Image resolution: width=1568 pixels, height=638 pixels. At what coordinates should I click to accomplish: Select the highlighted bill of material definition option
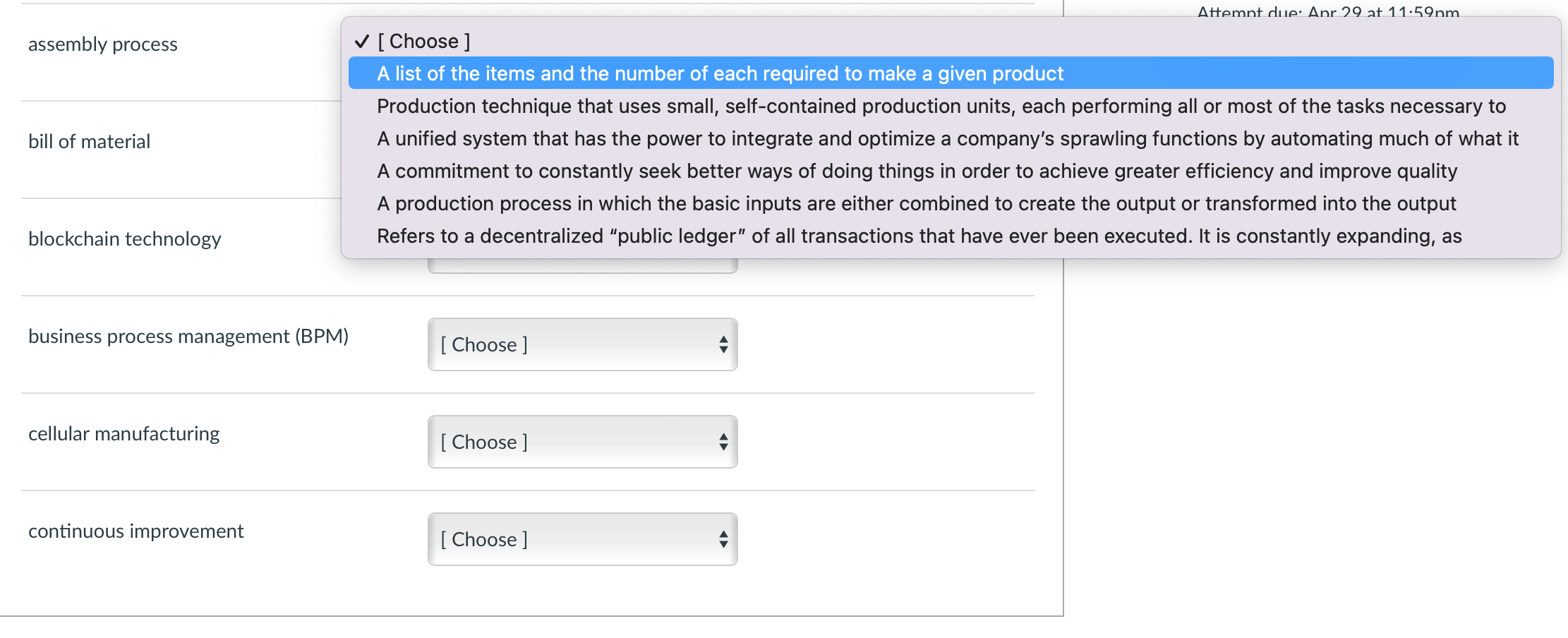click(x=718, y=73)
